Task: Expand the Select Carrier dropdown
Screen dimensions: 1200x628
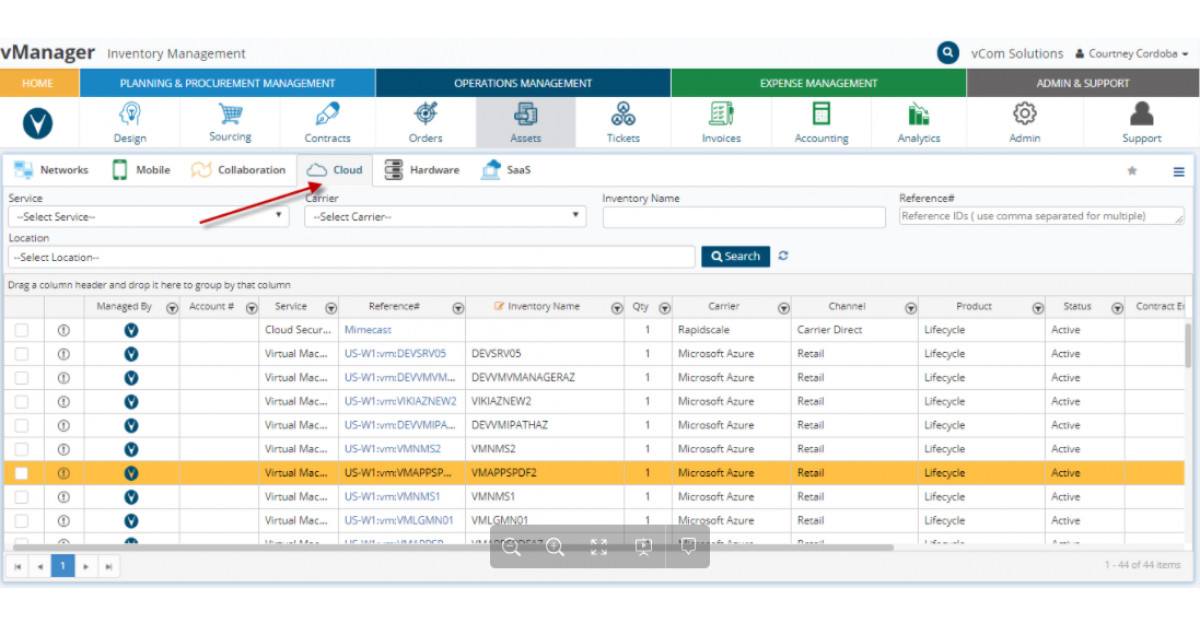Action: (x=444, y=216)
